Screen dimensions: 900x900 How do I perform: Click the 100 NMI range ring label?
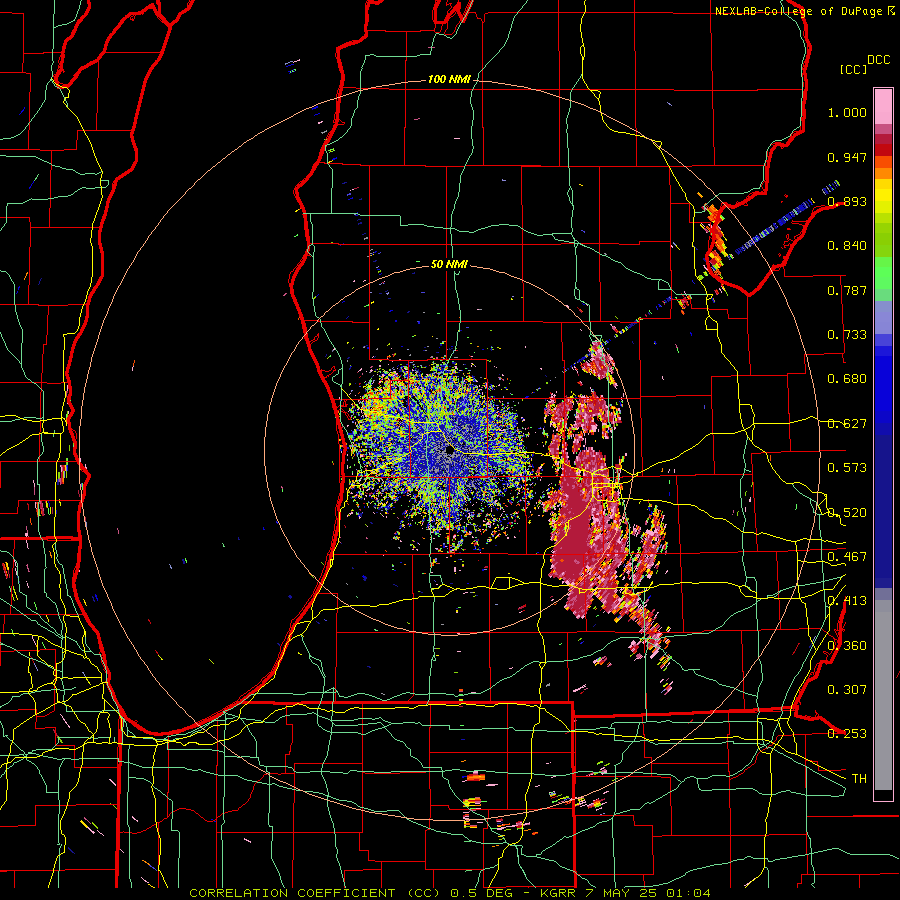(448, 79)
